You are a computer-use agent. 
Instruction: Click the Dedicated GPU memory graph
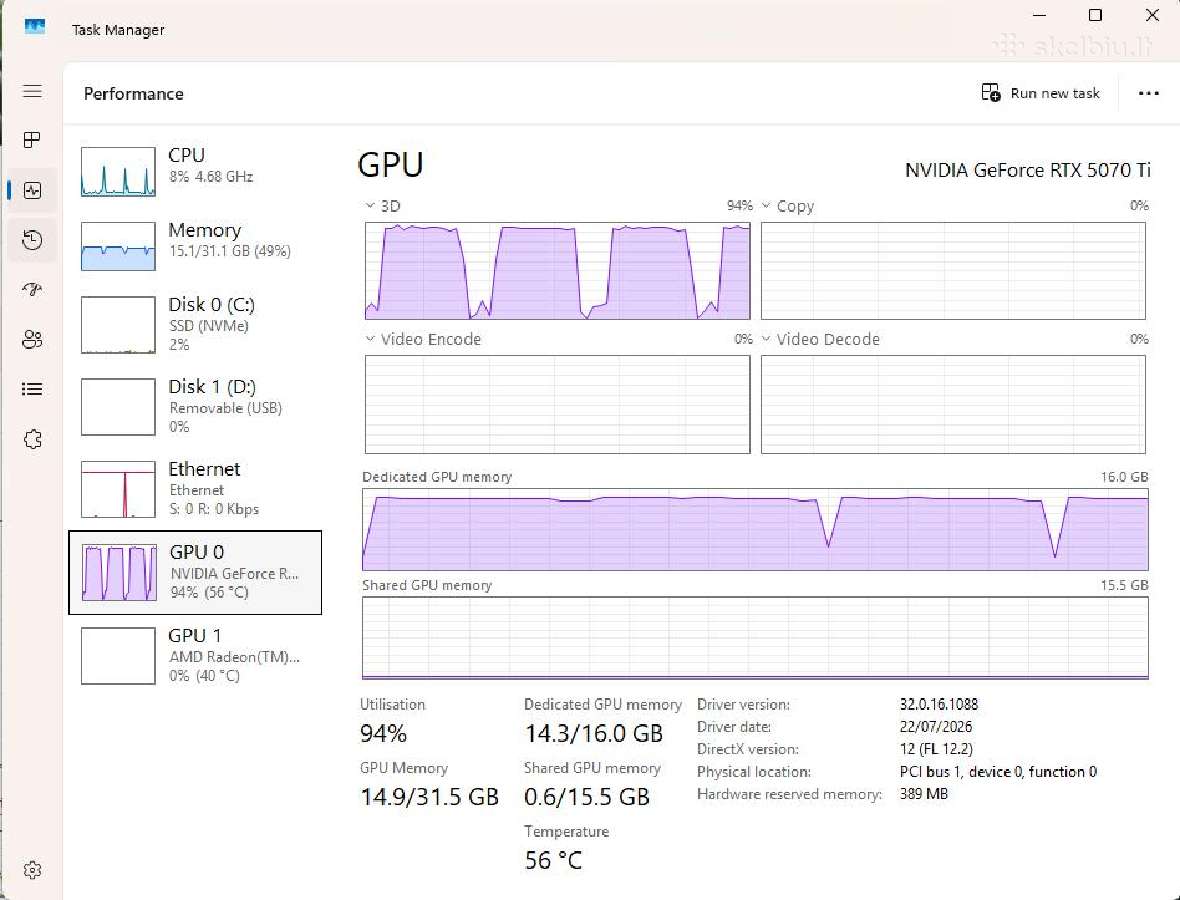pos(756,530)
